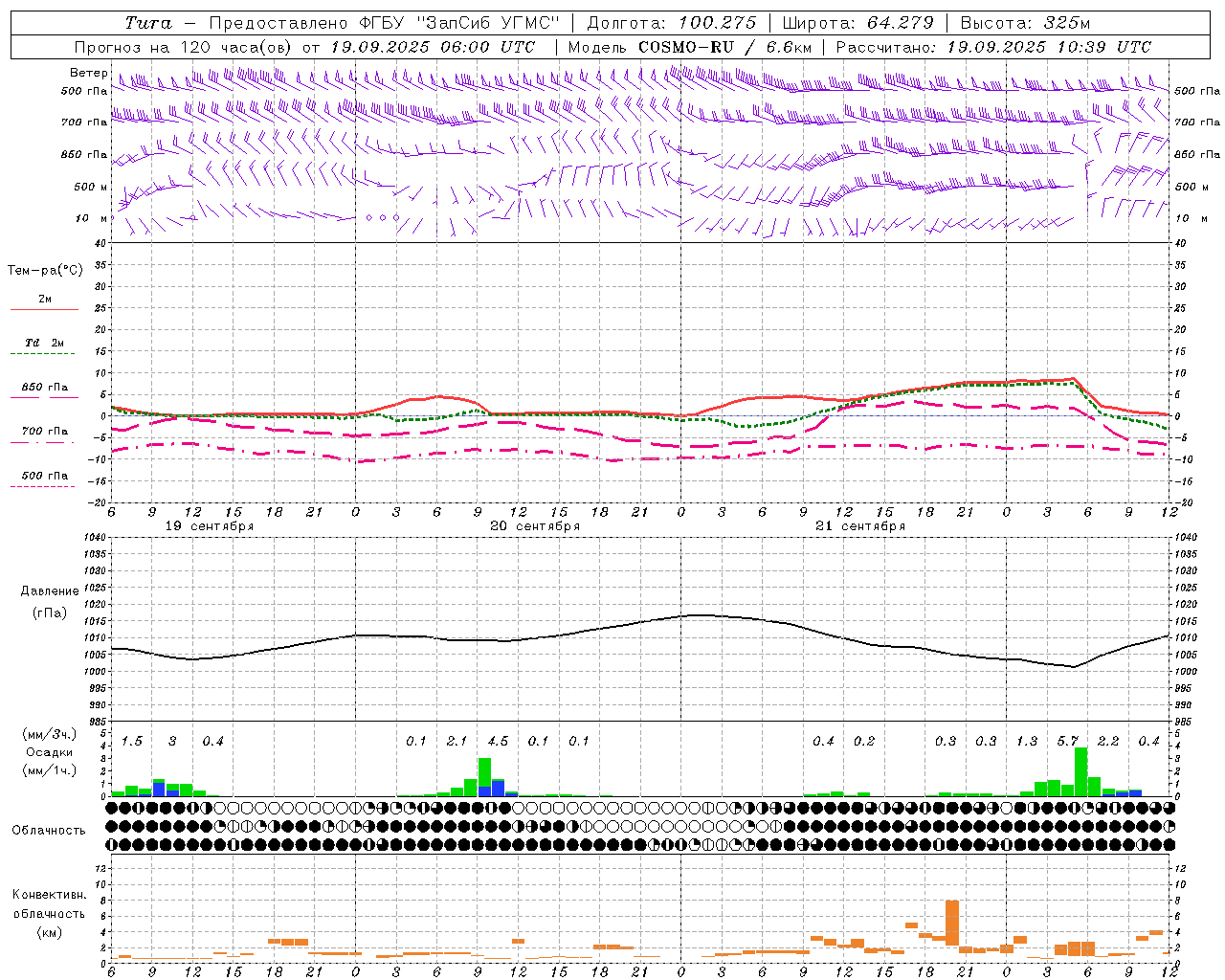1225x980 pixels.
Task: Click the 3-hour precipitation value "0.2"
Action: (x=864, y=742)
